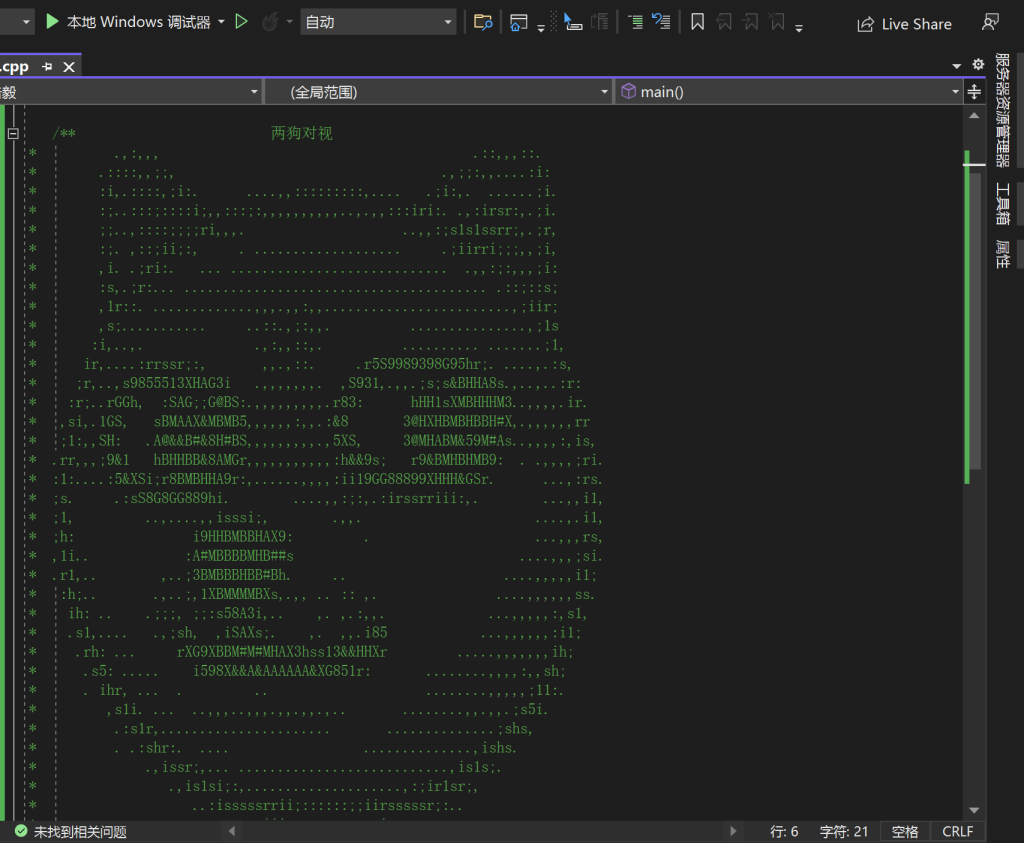Click the vertical scrollbar down arrow
1024x843 pixels.
(x=974, y=810)
